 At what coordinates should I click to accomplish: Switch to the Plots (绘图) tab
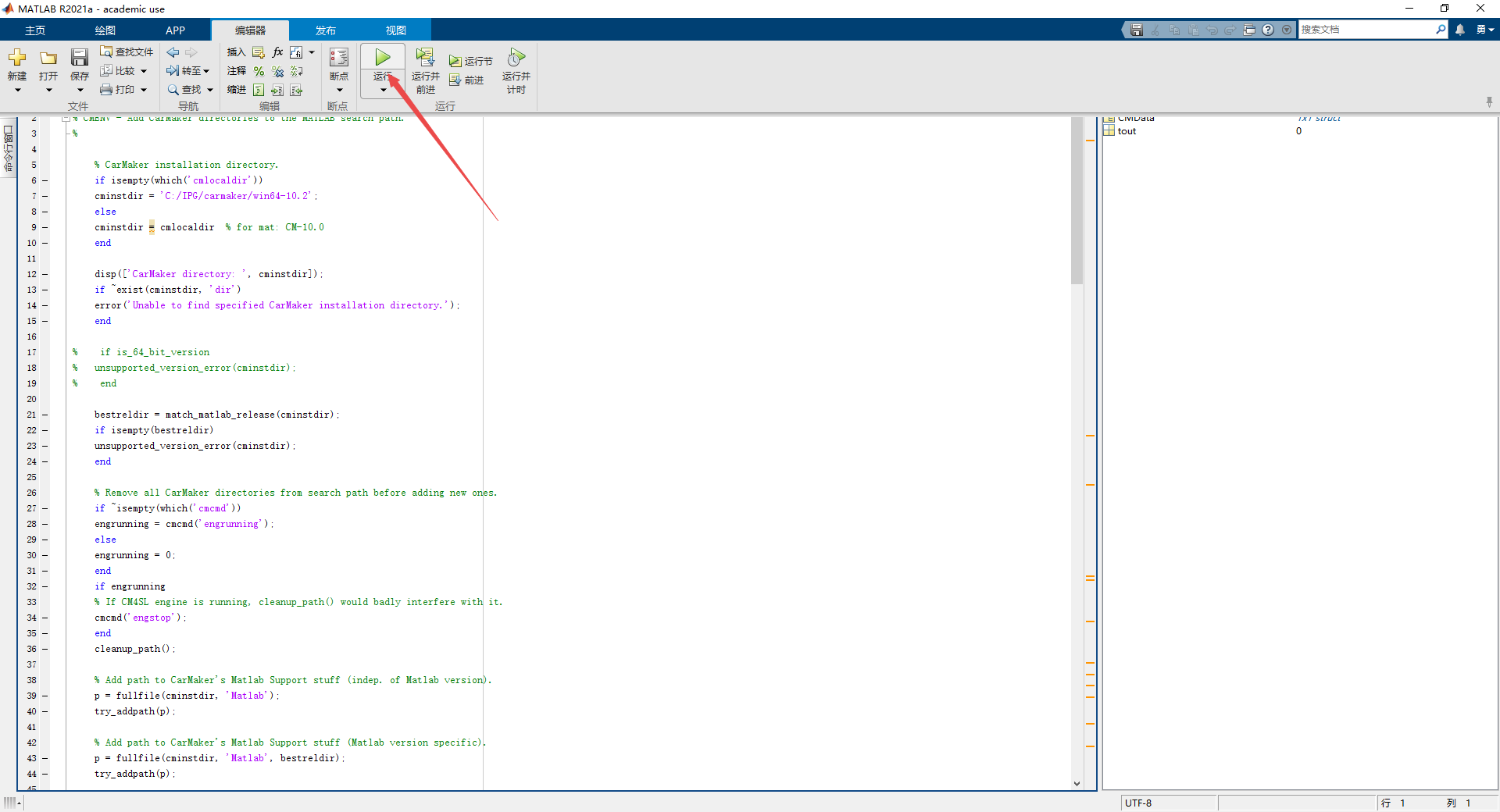click(x=105, y=30)
